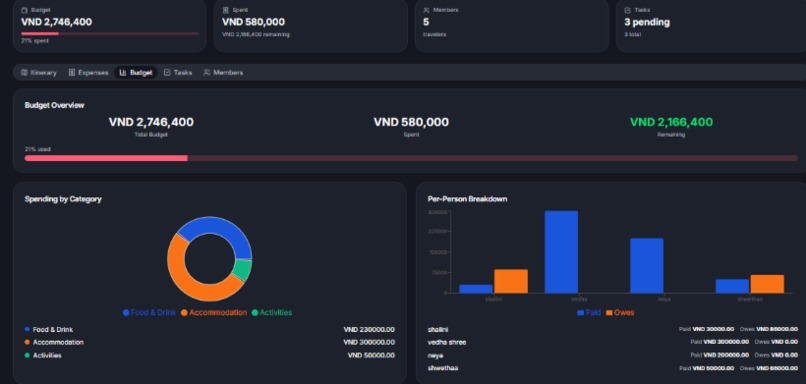Click the Activities category list row
The height and width of the screenshot is (384, 806).
coord(210,355)
